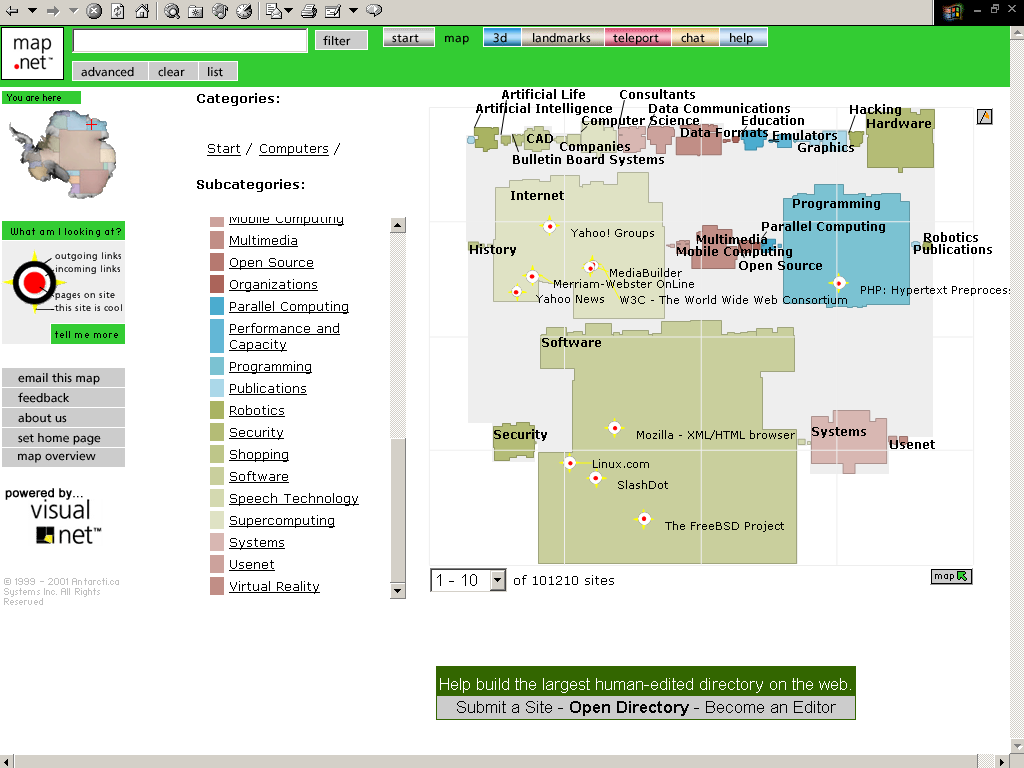Viewport: 1024px width, 768px height.
Task: Click in the filter search text field
Action: 190,40
